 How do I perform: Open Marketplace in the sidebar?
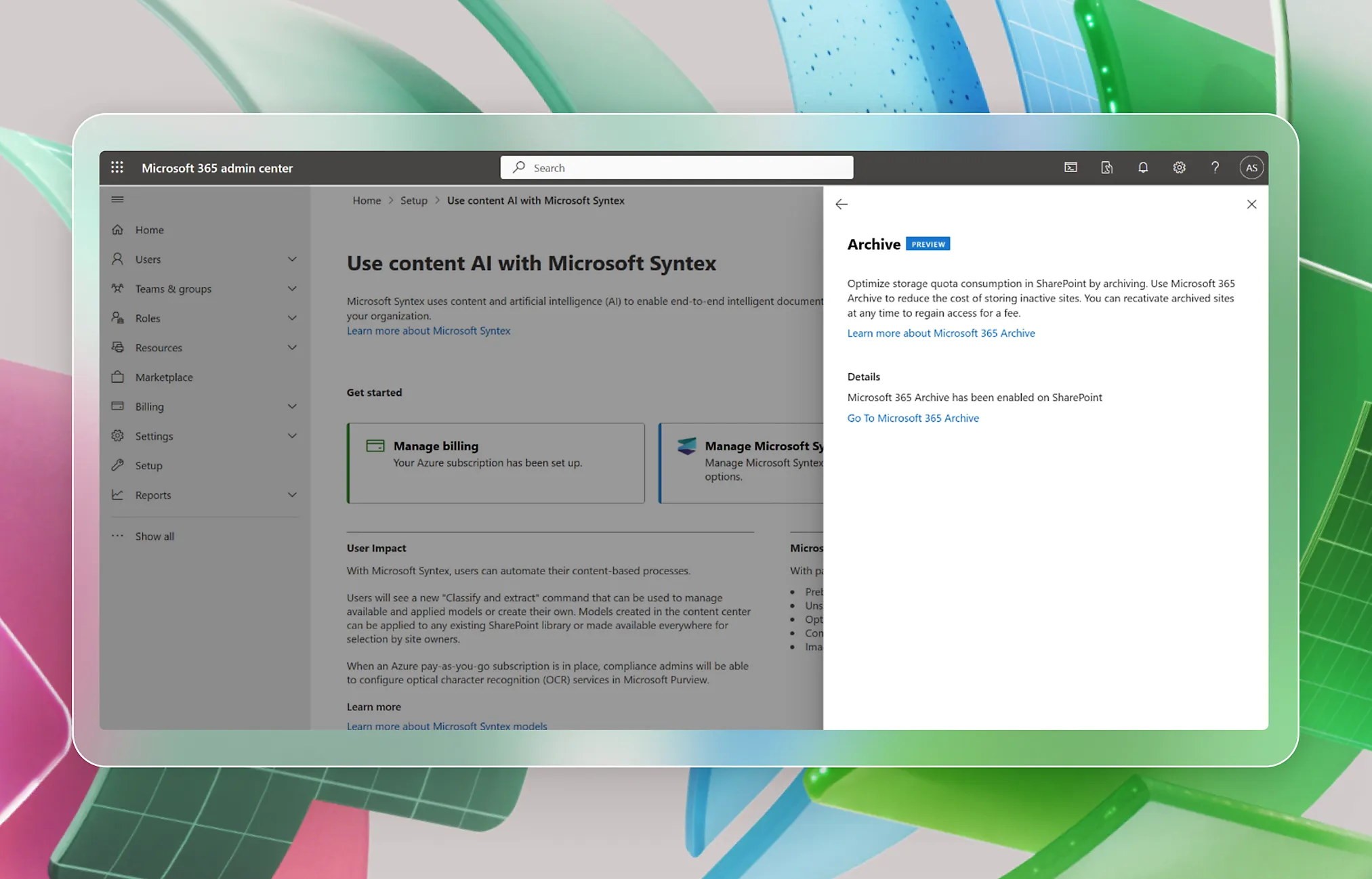(x=163, y=377)
